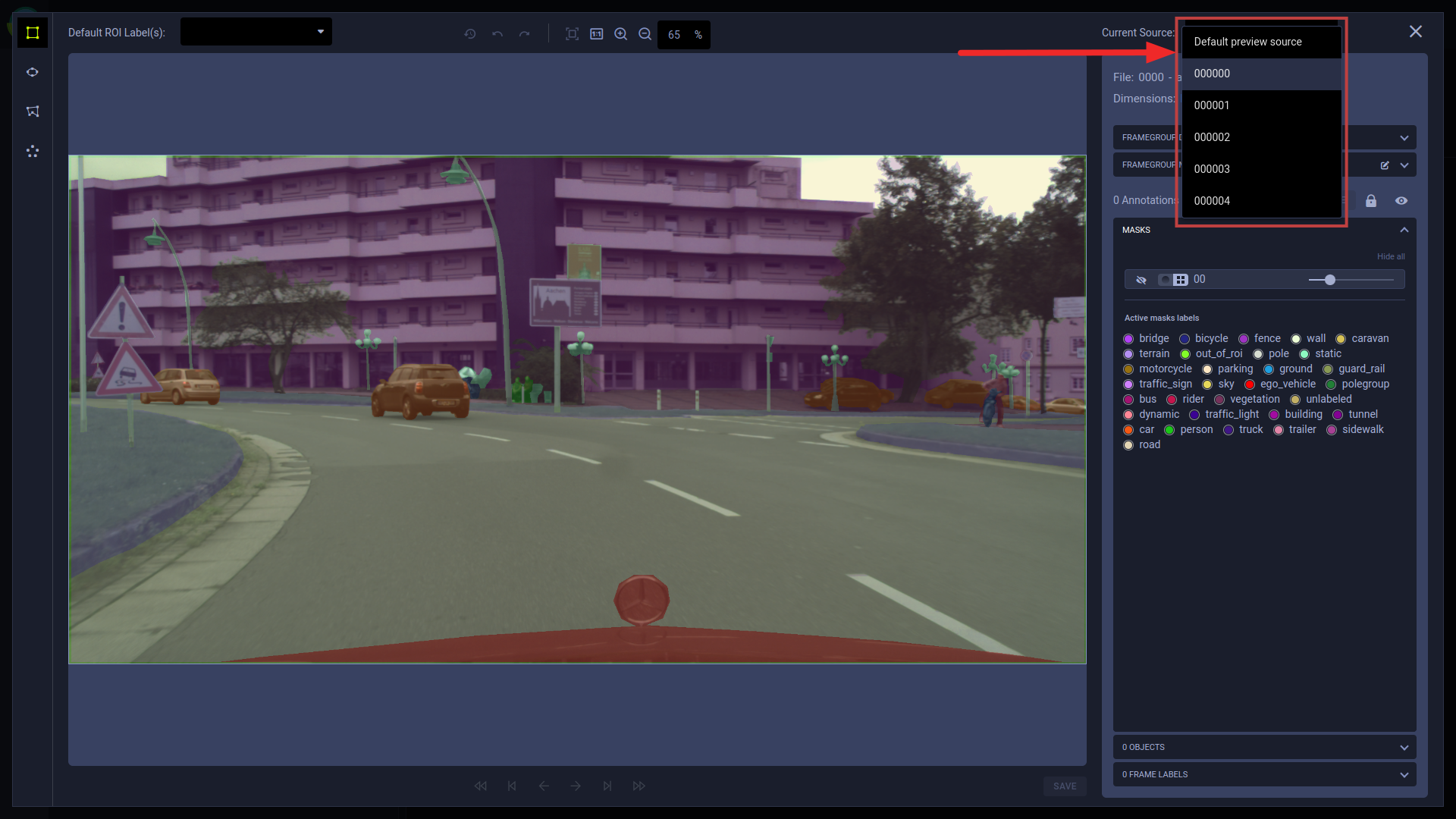Click the SAVE button
This screenshot has width=1456, height=819.
pyautogui.click(x=1064, y=786)
